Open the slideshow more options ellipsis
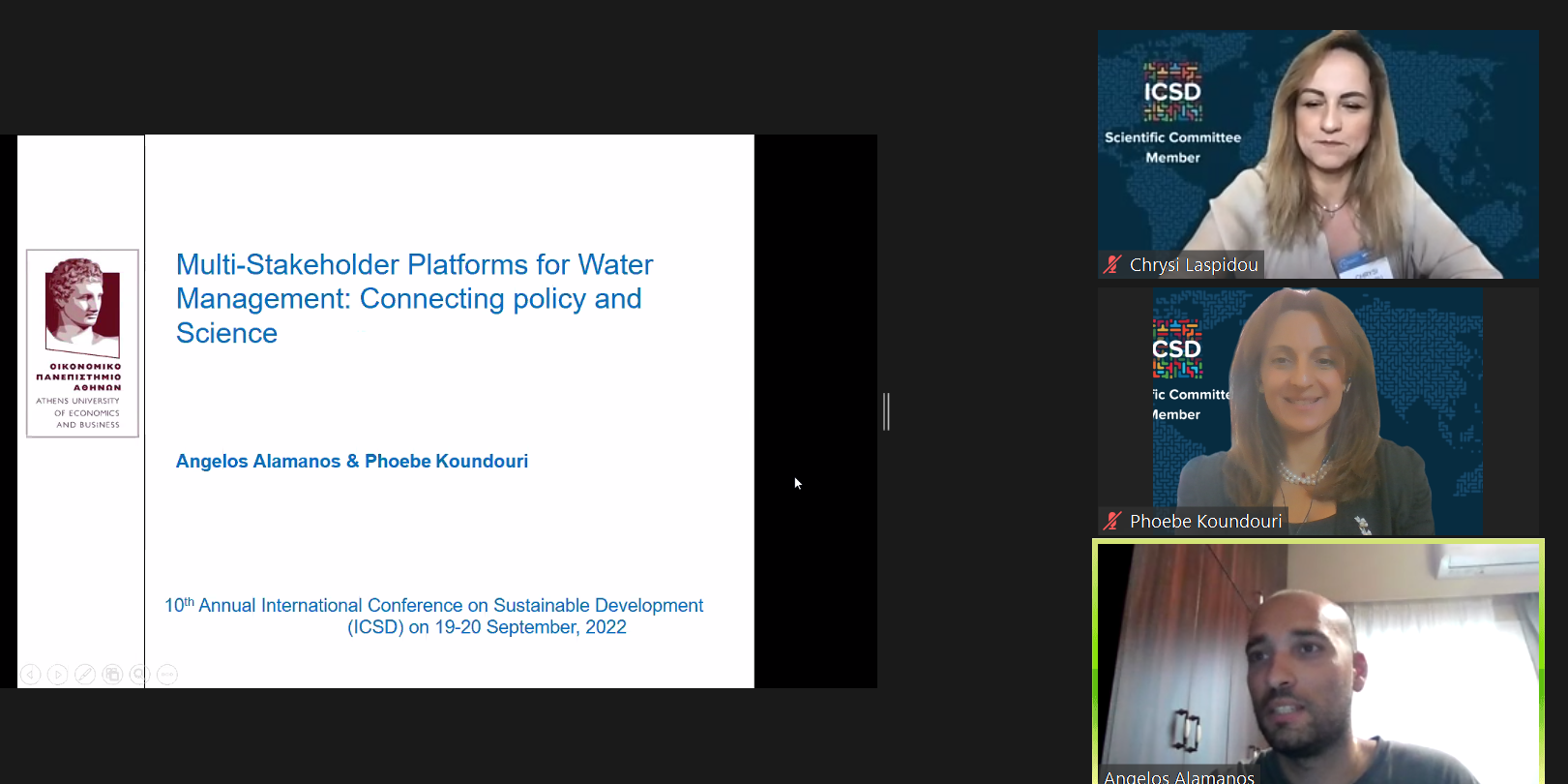Screen dimensions: 1568x784 pyautogui.click(x=167, y=675)
